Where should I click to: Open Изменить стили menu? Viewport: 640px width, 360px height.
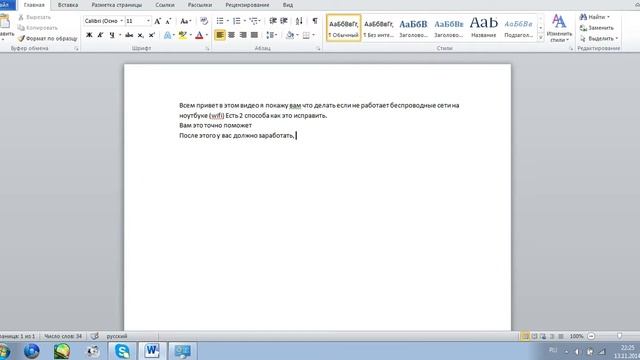click(x=559, y=28)
